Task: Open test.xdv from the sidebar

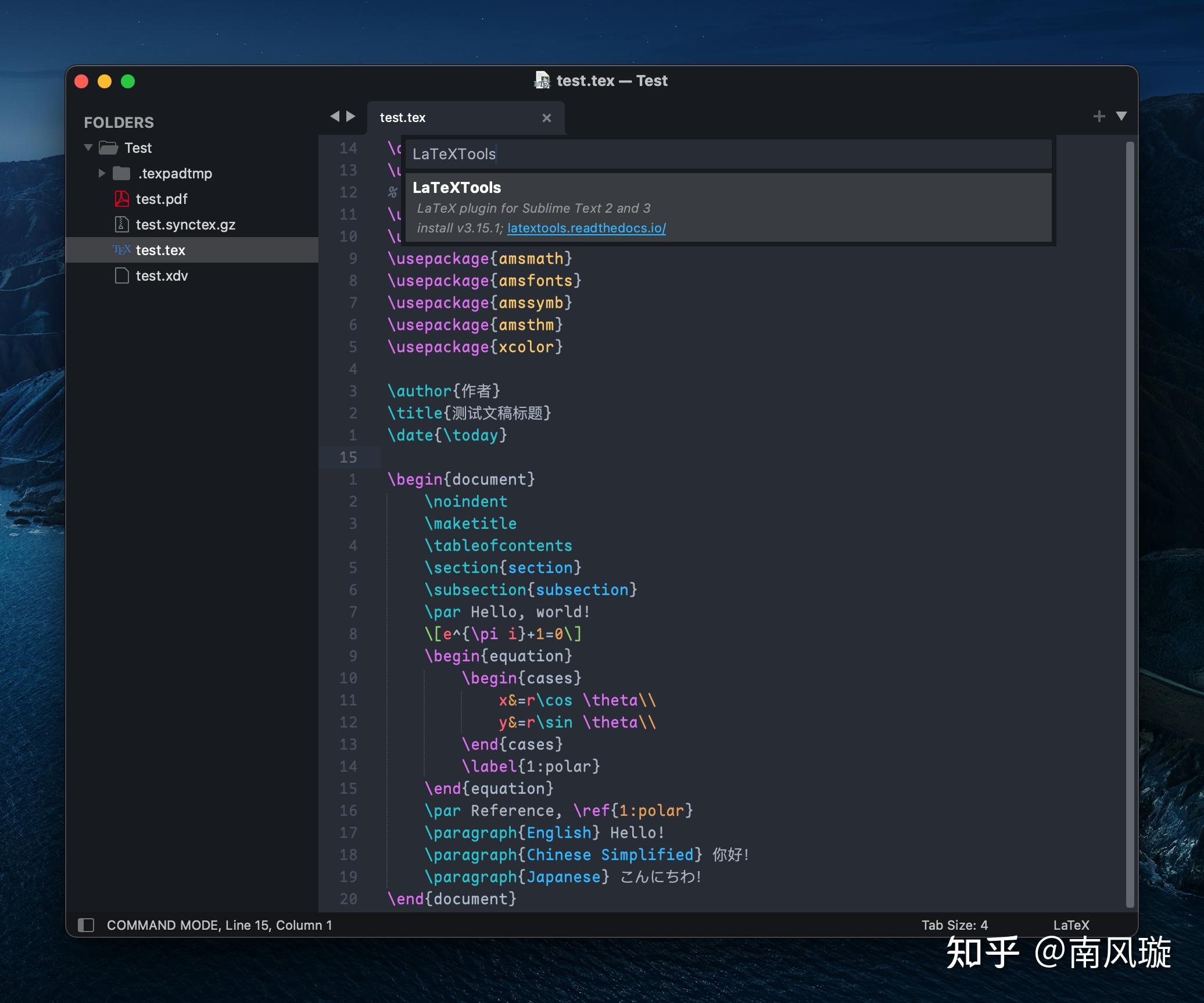Action: pyautogui.click(x=162, y=275)
